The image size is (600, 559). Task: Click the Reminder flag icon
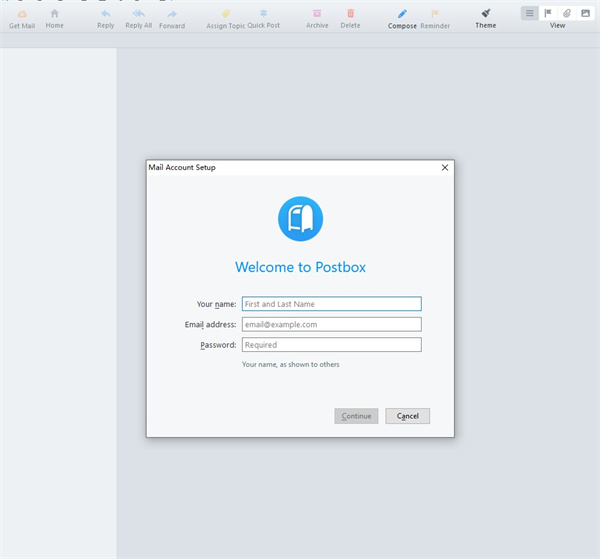pyautogui.click(x=435, y=14)
